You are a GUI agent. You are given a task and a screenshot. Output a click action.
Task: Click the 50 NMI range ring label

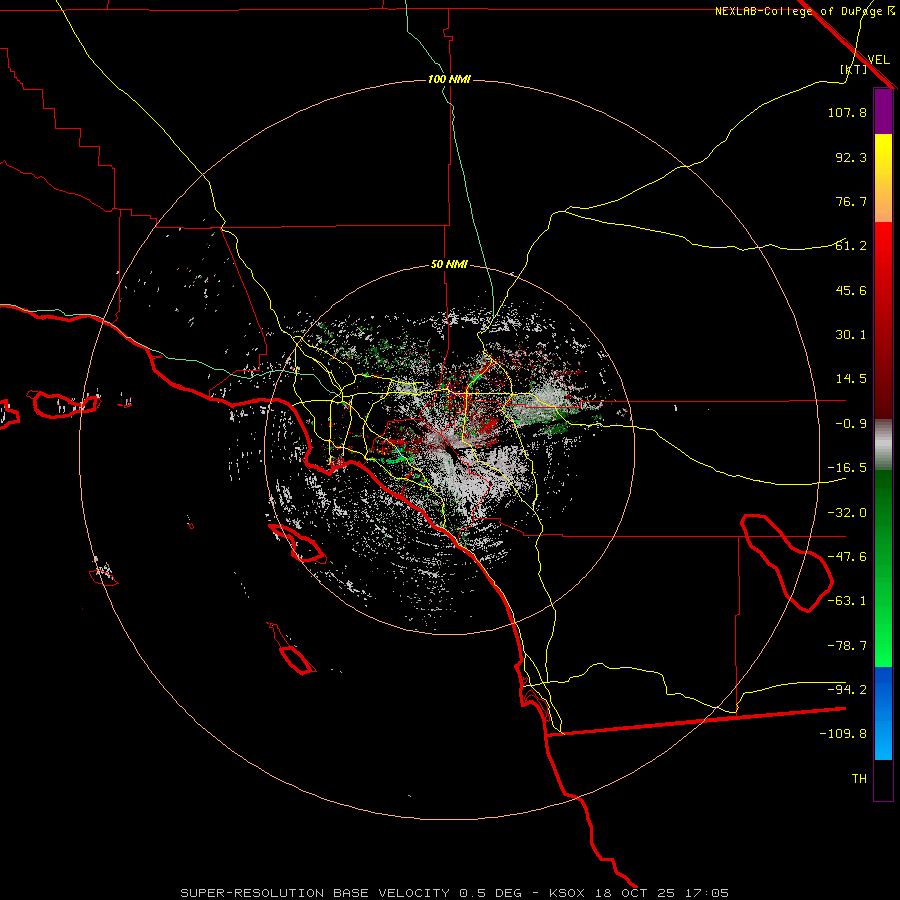tap(449, 265)
